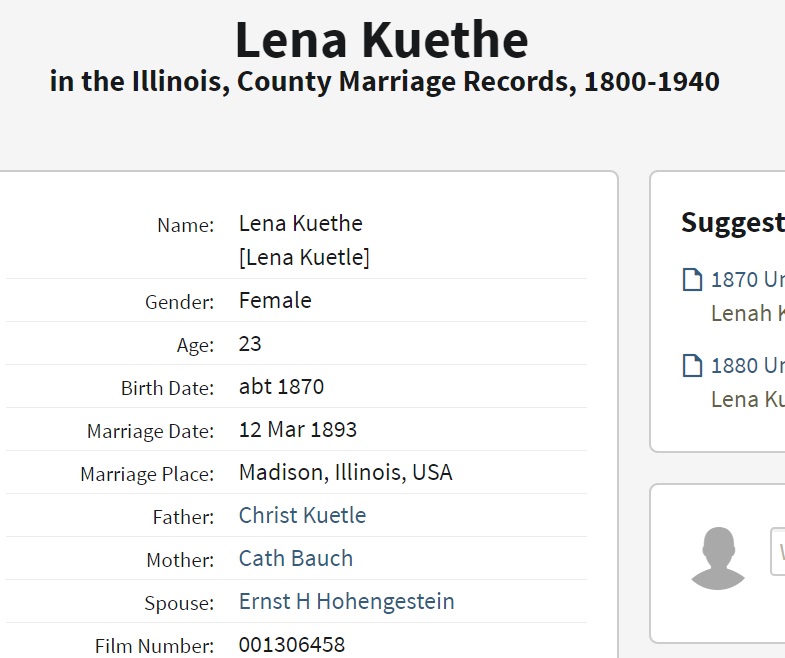Click the Lena Kuethe page heading
Screen dimensions: 785x658
click(x=381, y=40)
